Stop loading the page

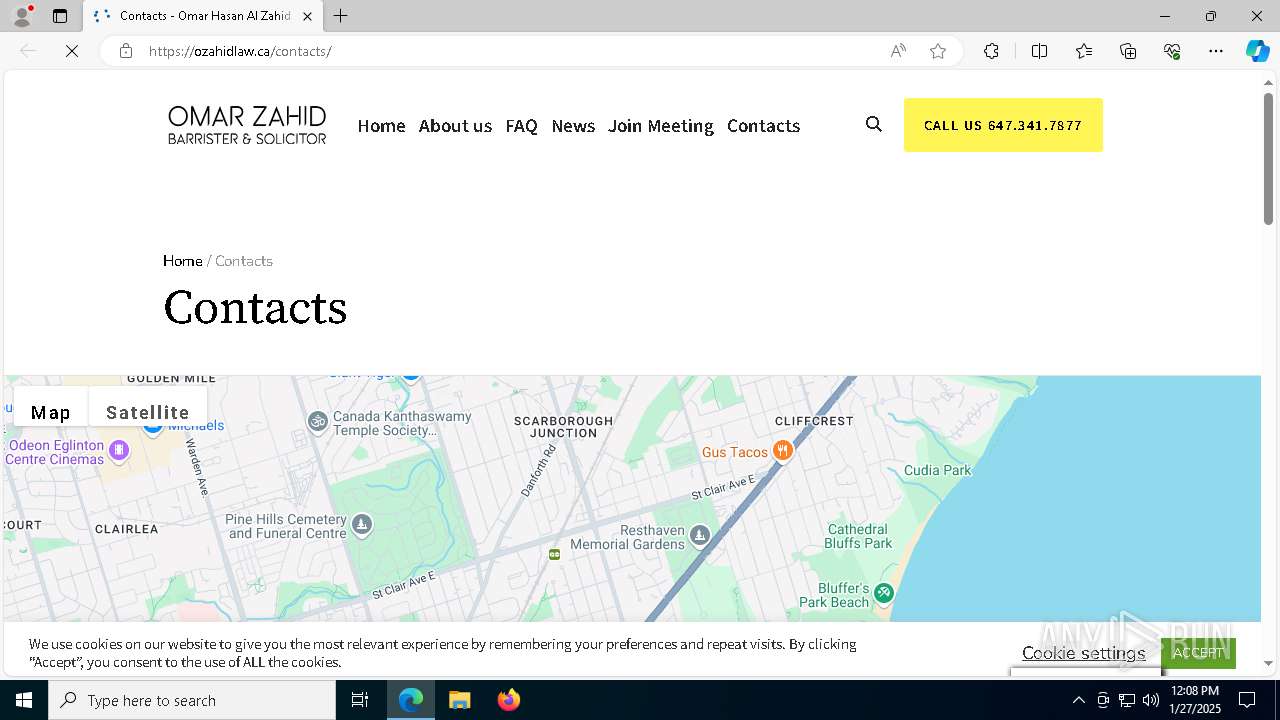click(72, 51)
